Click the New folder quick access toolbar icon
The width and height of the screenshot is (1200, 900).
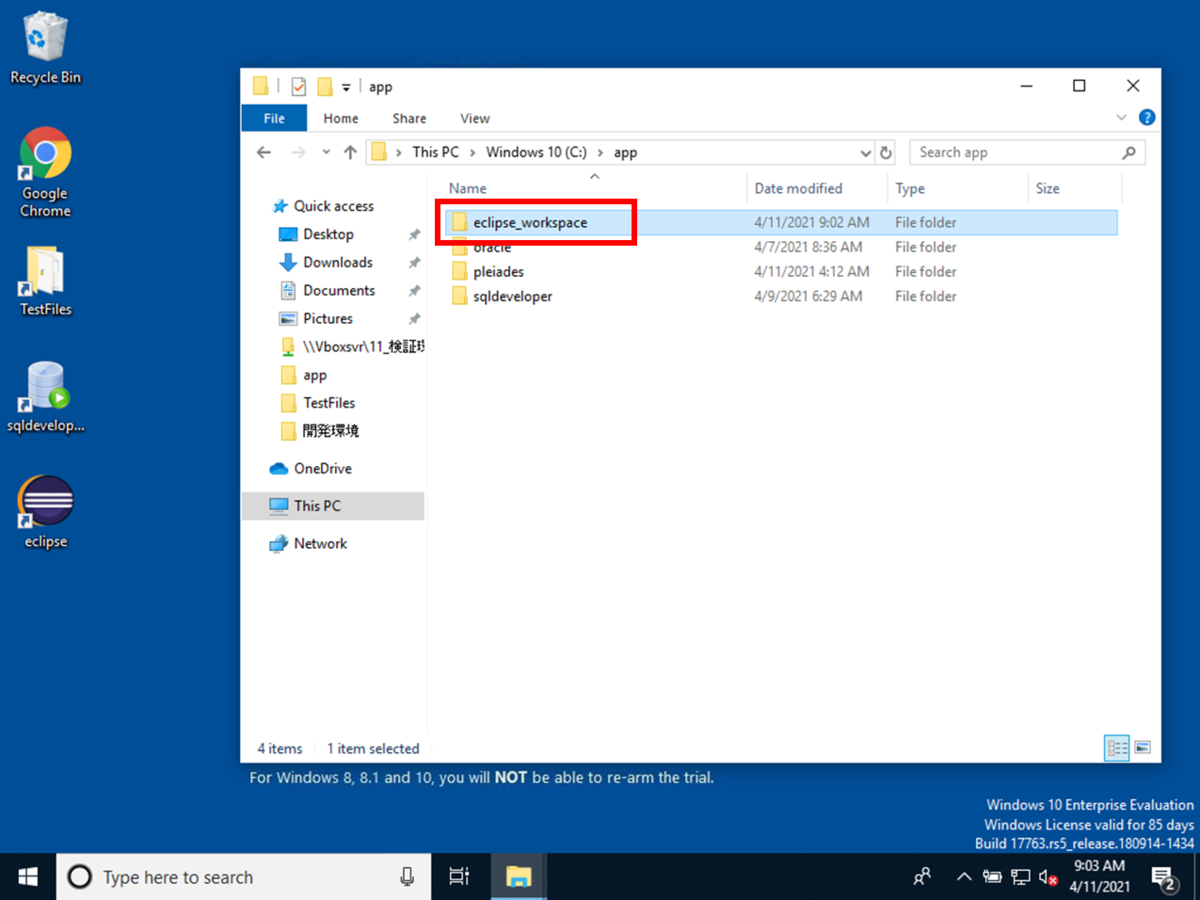pos(324,87)
